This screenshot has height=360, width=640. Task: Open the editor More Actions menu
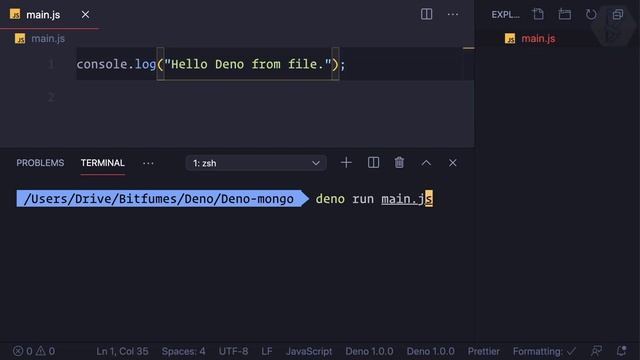453,14
